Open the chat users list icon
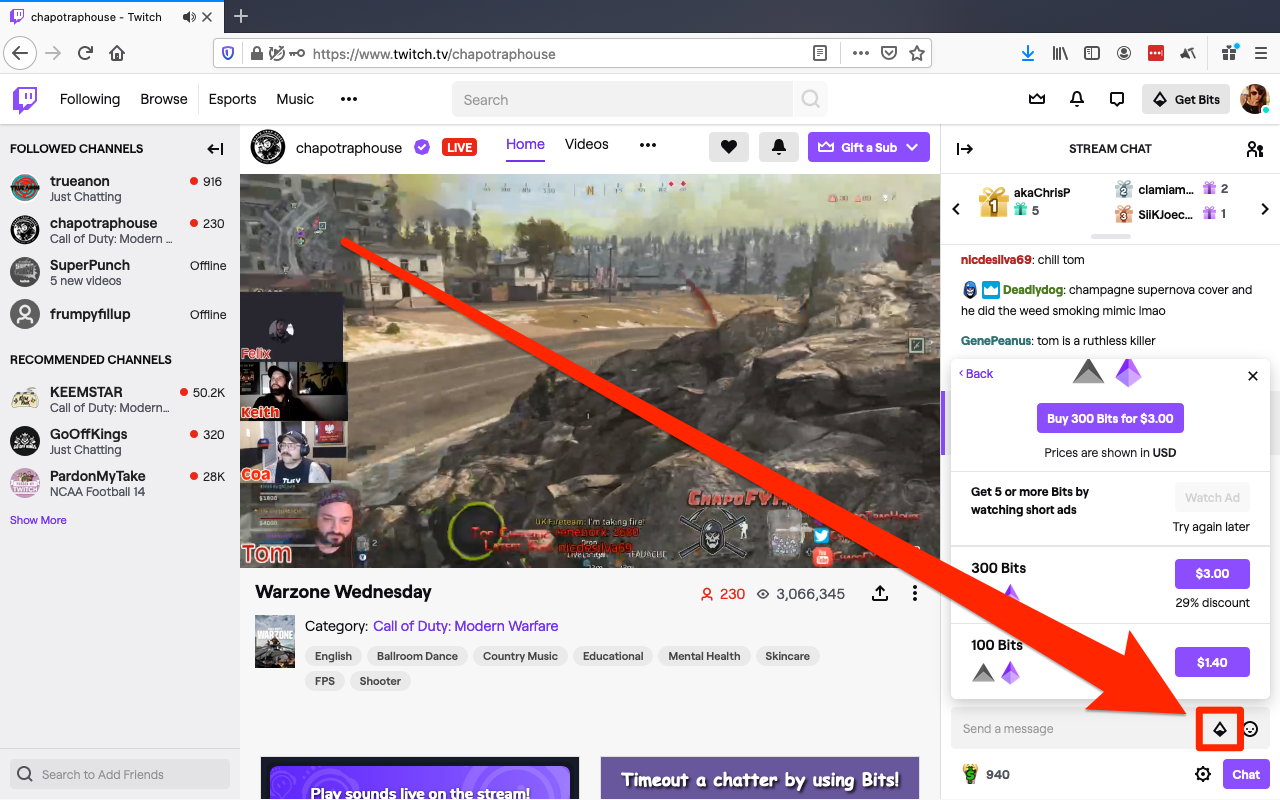This screenshot has height=800, width=1280. click(x=1255, y=149)
